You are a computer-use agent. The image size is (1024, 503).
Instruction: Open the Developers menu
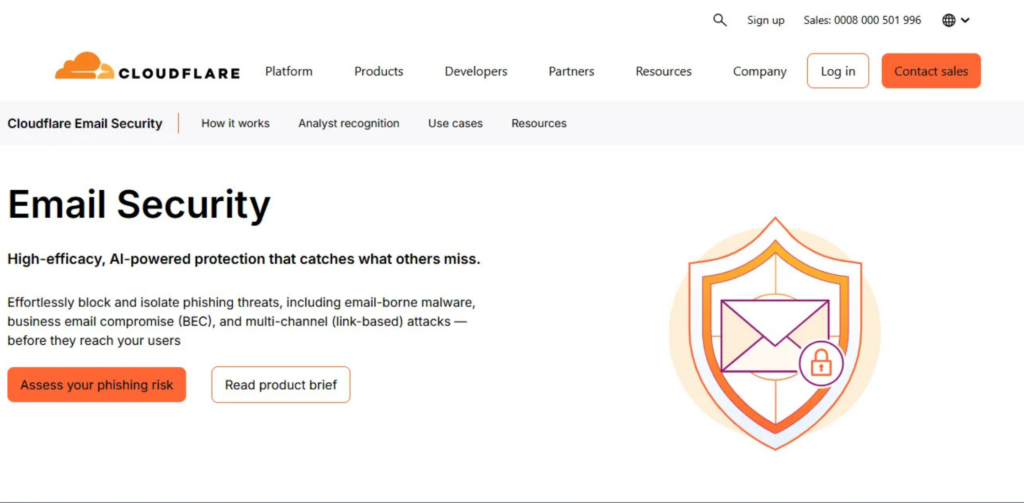(476, 72)
